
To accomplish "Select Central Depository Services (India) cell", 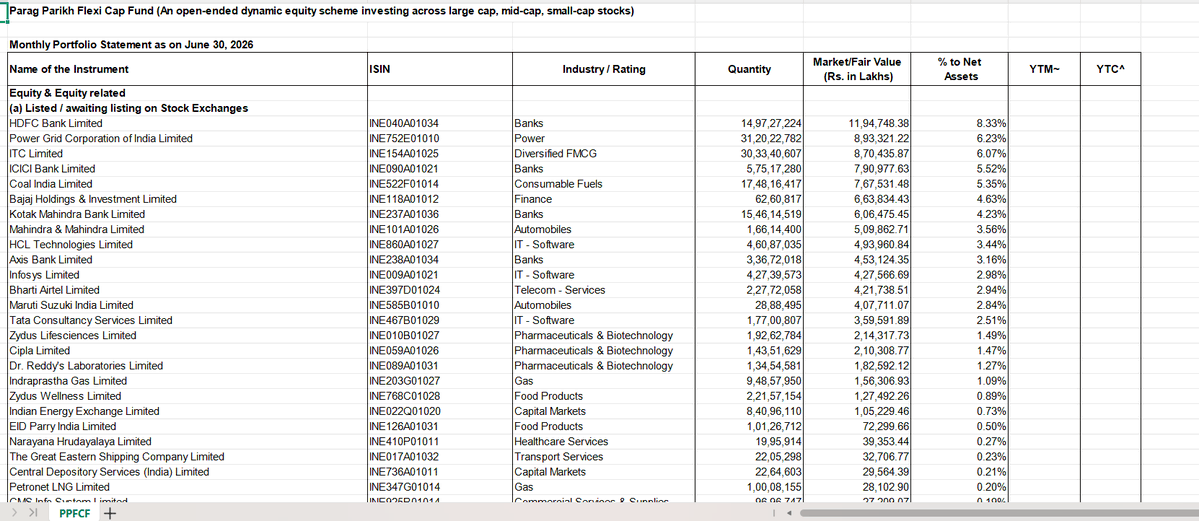I will click(187, 471).
